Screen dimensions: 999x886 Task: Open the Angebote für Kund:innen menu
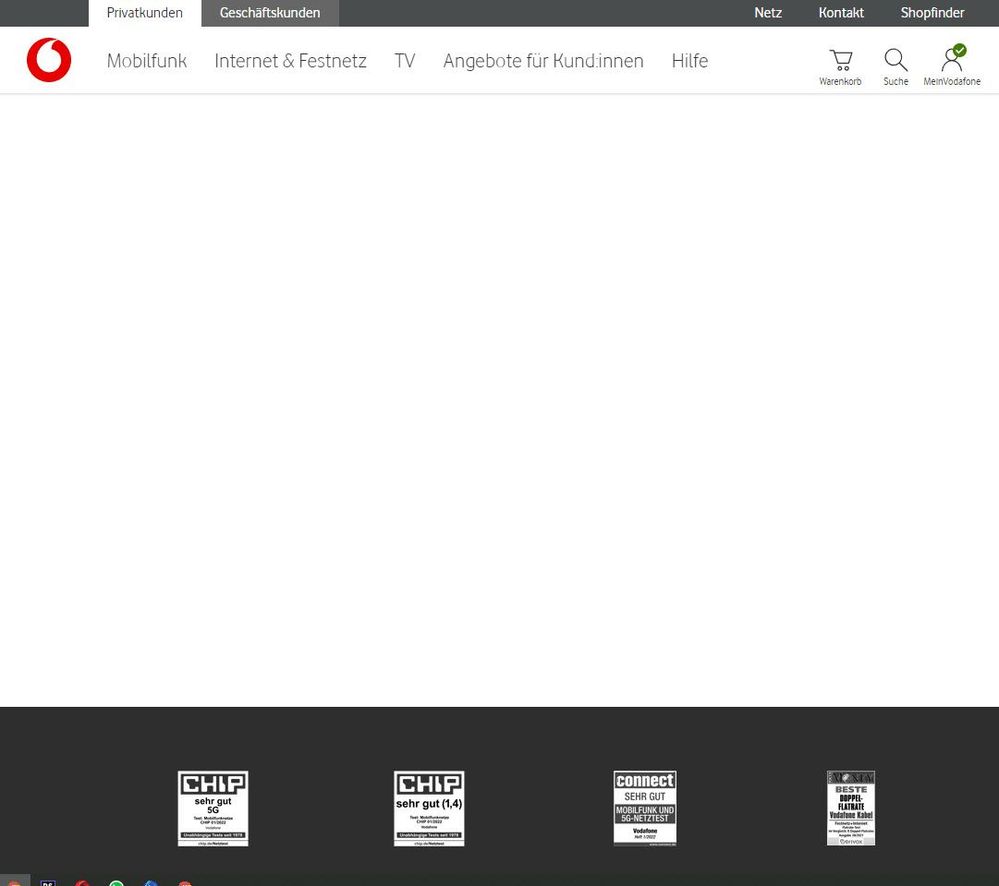click(x=543, y=61)
